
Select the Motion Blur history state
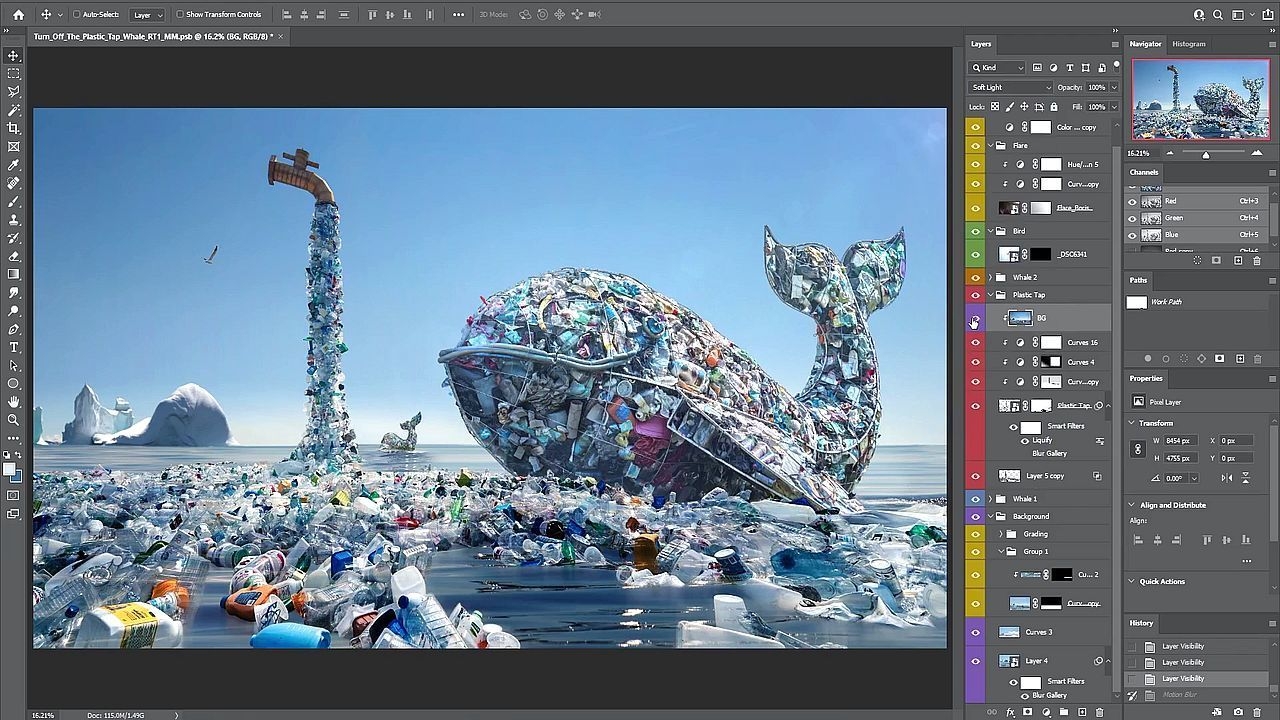click(x=1199, y=695)
